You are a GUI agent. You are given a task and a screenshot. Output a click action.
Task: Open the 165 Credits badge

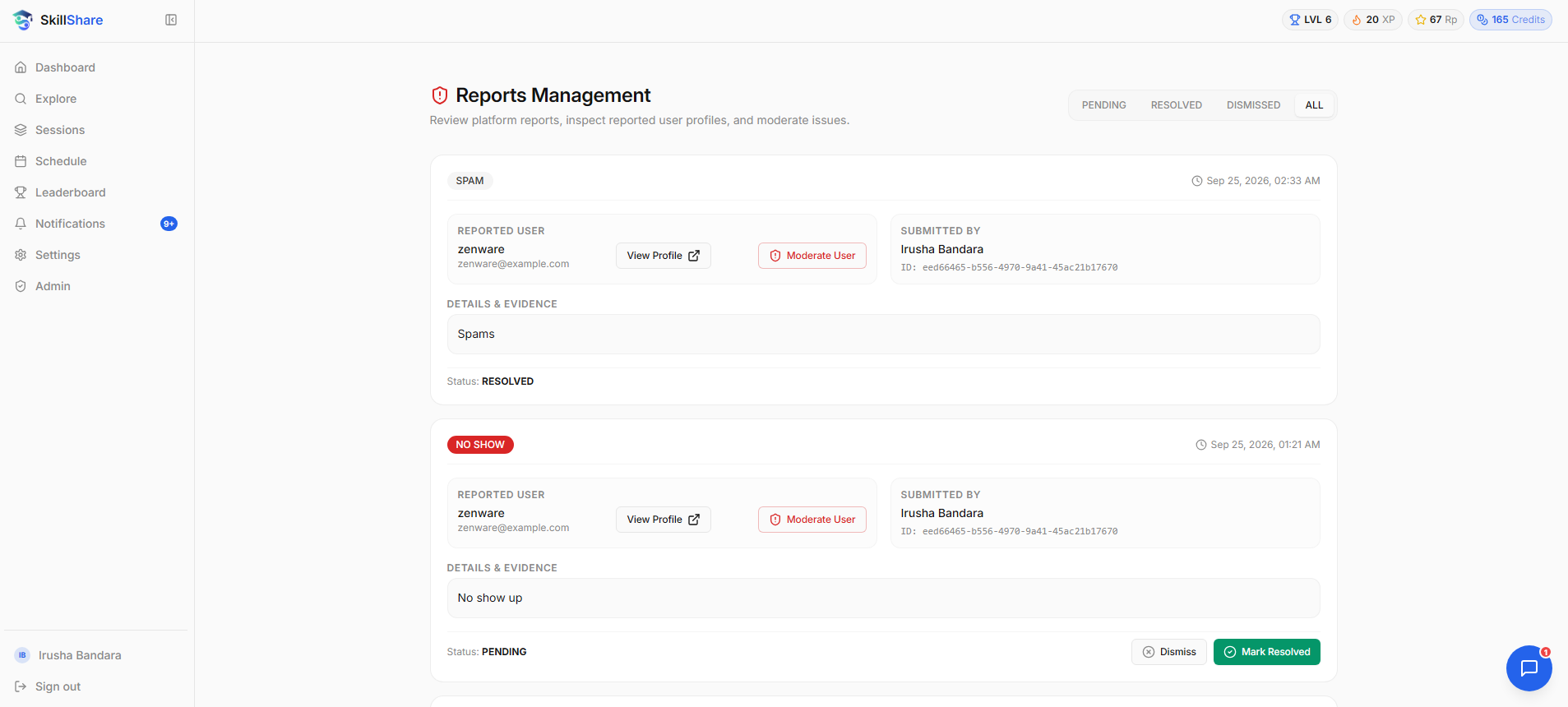1510,20
